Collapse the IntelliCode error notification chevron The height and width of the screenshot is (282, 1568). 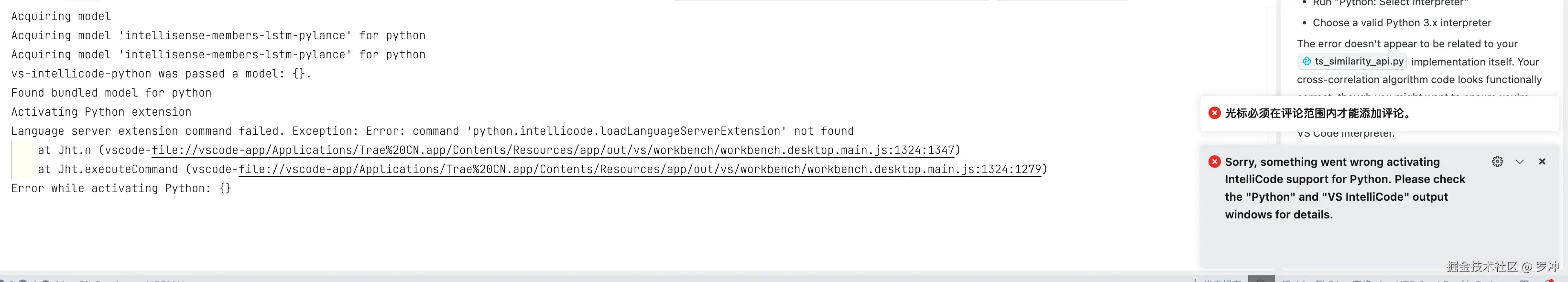(1520, 162)
